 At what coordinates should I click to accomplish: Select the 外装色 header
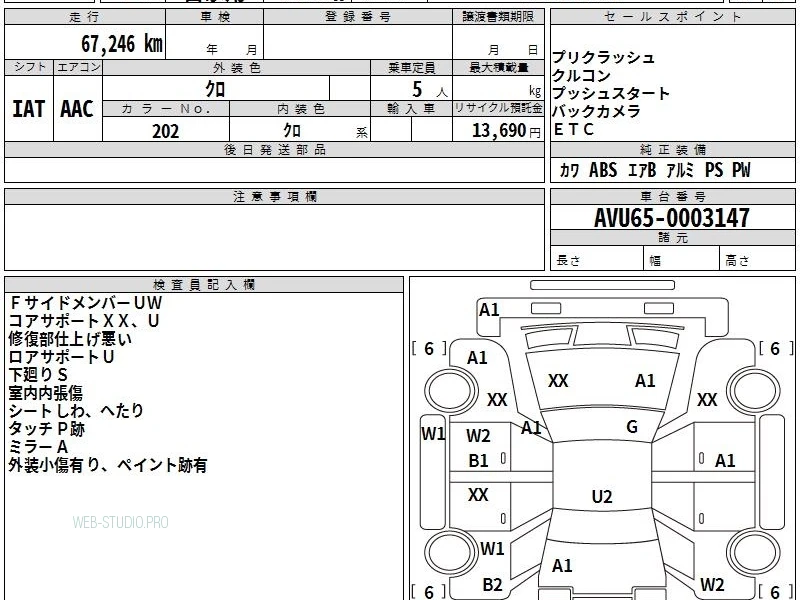tap(237, 68)
